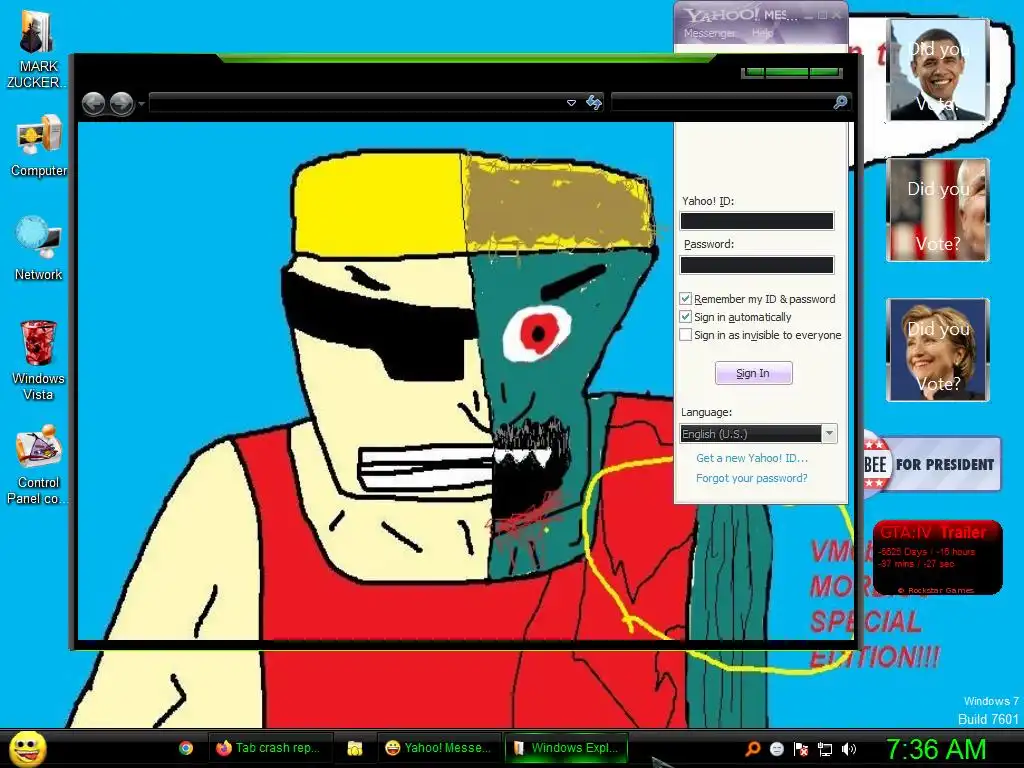Click the white speech bubble tray icon
Screen dimensions: 1024x768
pyautogui.click(x=776, y=749)
